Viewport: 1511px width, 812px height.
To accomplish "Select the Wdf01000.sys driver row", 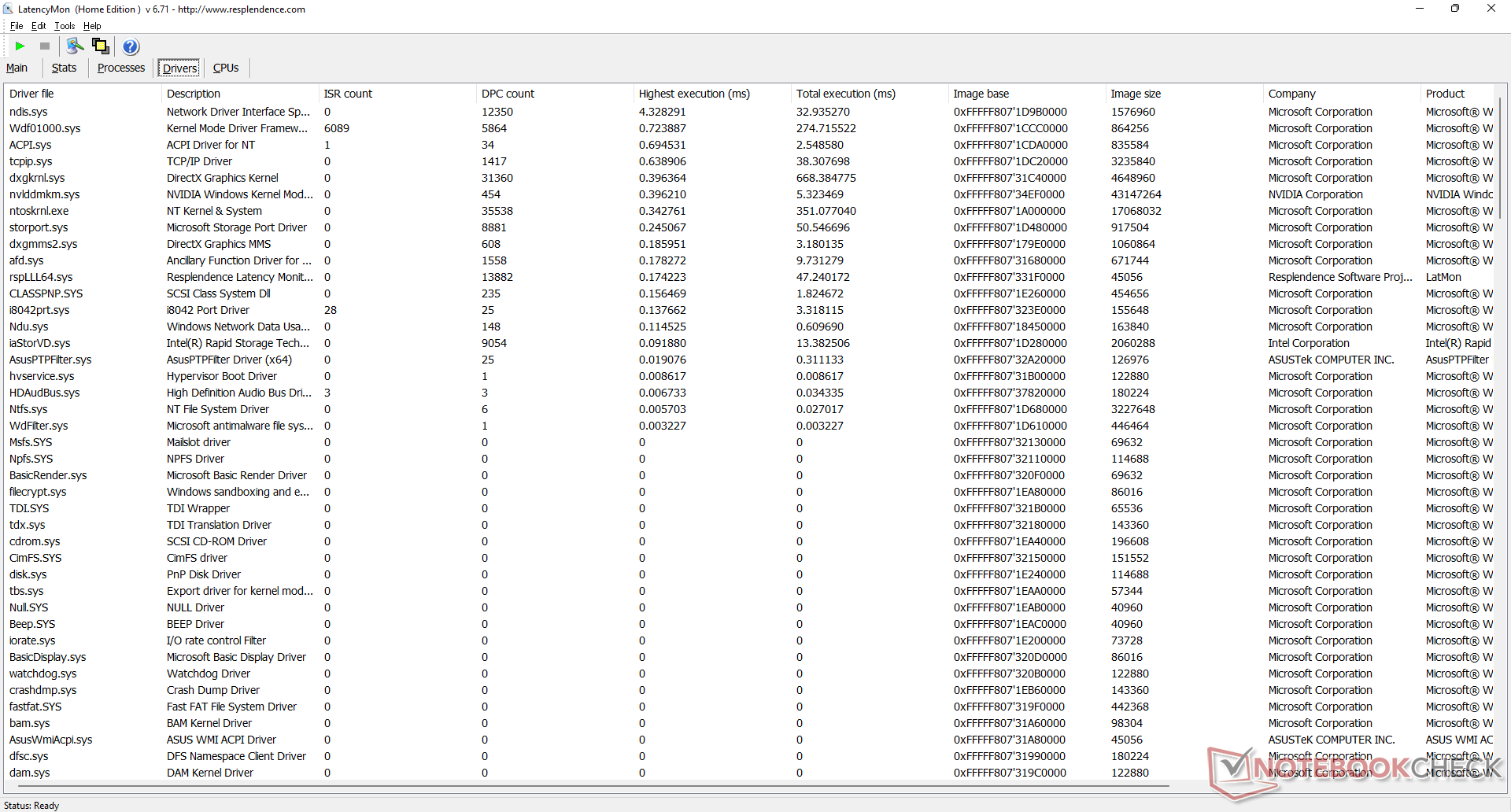I will coord(749,128).
